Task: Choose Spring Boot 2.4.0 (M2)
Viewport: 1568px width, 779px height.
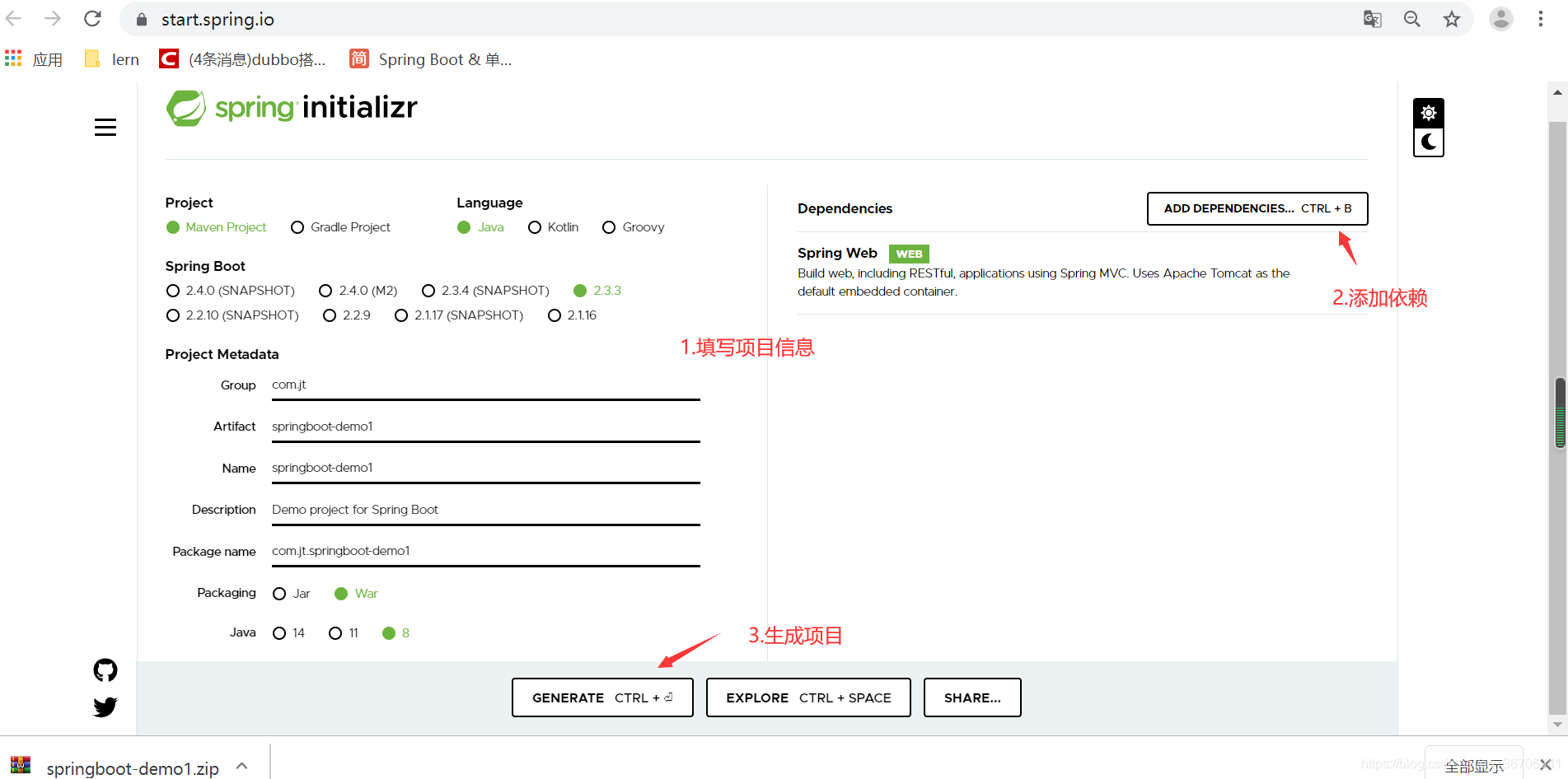Action: coord(358,291)
